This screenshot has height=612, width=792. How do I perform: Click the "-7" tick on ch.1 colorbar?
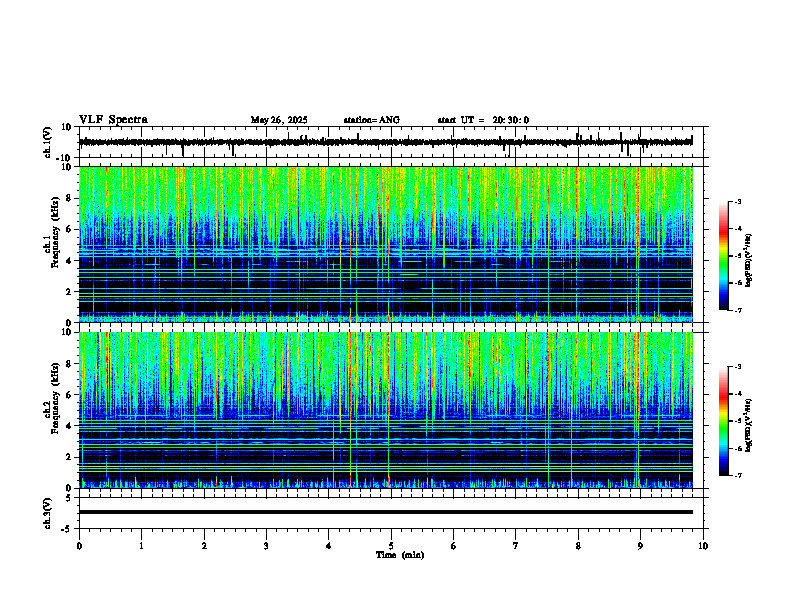click(738, 310)
